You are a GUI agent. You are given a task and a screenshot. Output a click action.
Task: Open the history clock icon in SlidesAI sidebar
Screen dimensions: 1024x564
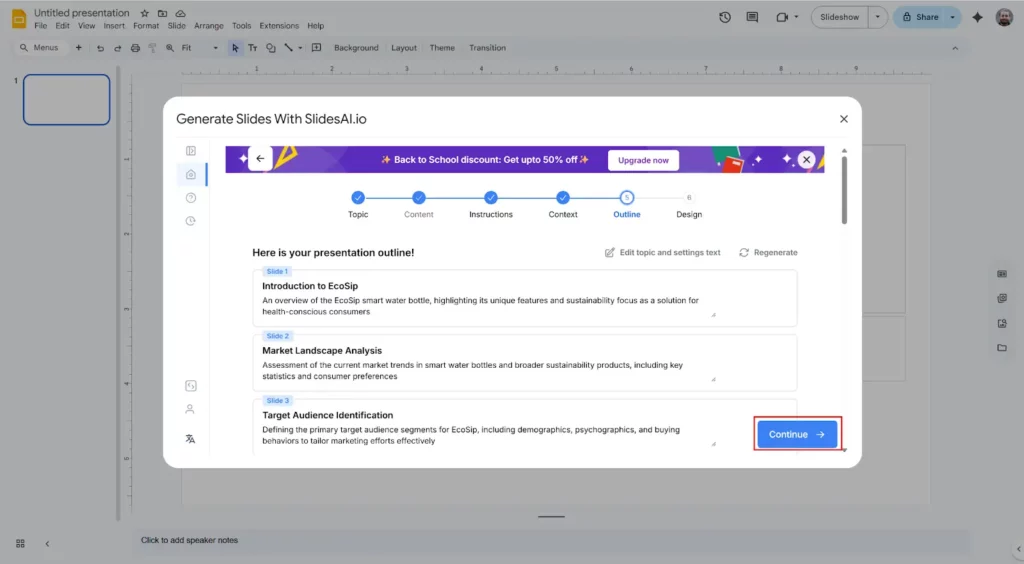191,221
